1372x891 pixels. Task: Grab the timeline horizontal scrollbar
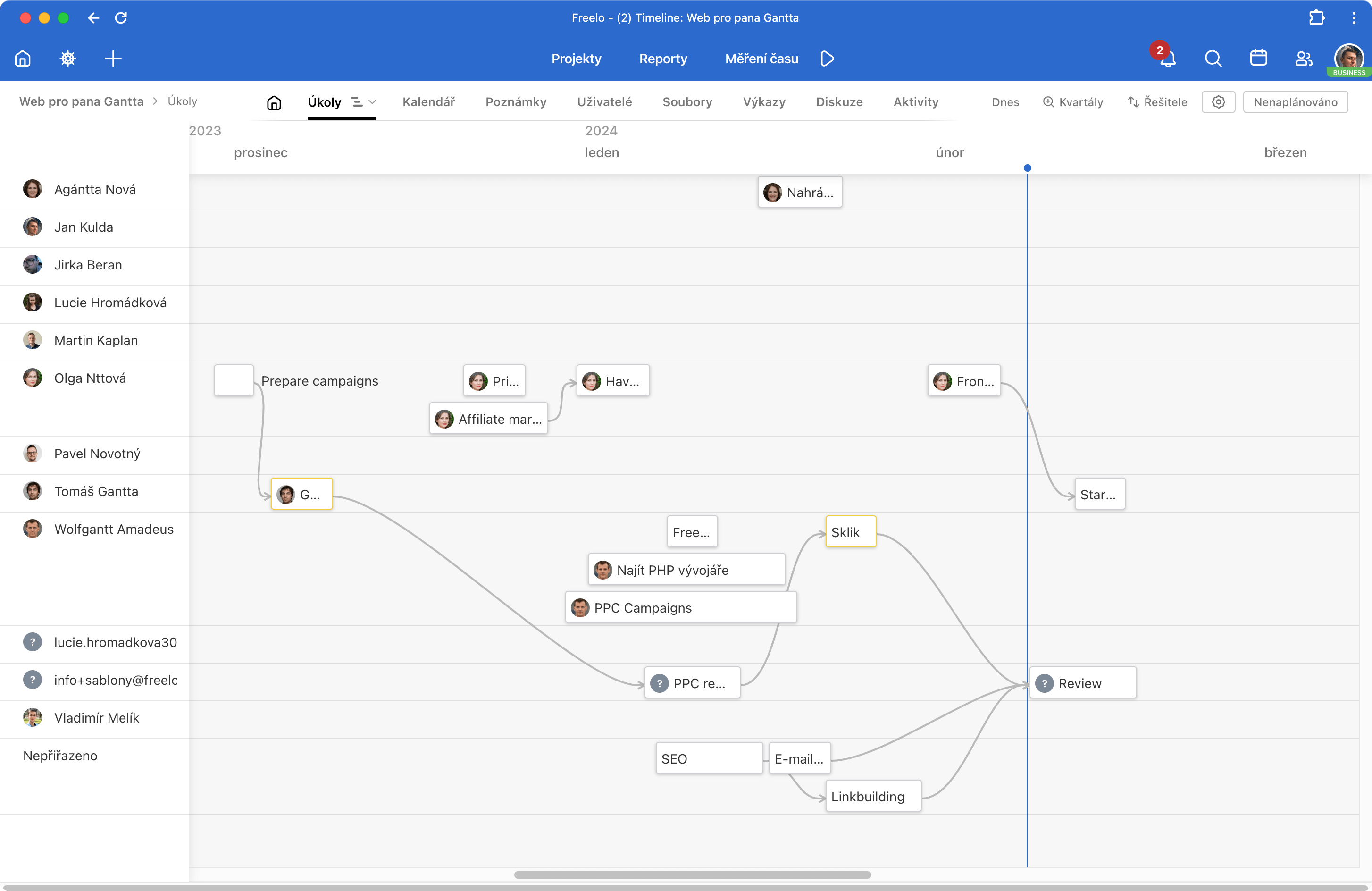point(692,875)
